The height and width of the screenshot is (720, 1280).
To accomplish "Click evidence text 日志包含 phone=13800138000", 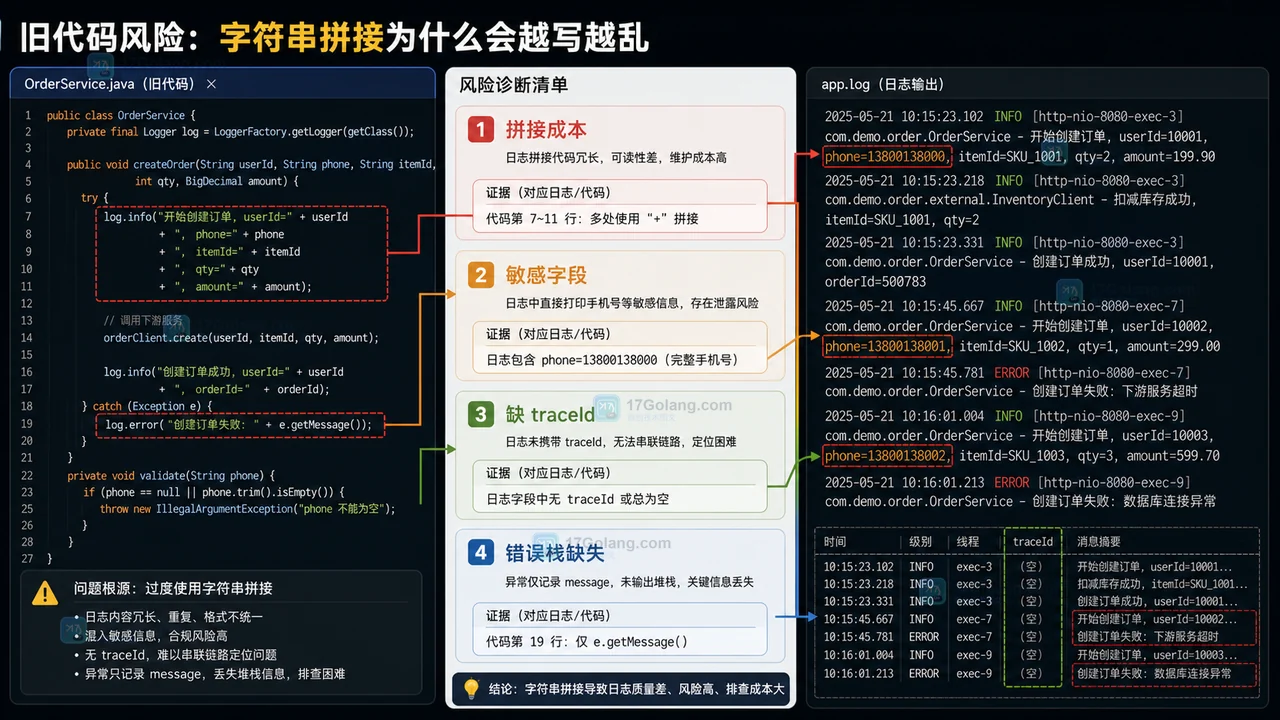I will 612,360.
